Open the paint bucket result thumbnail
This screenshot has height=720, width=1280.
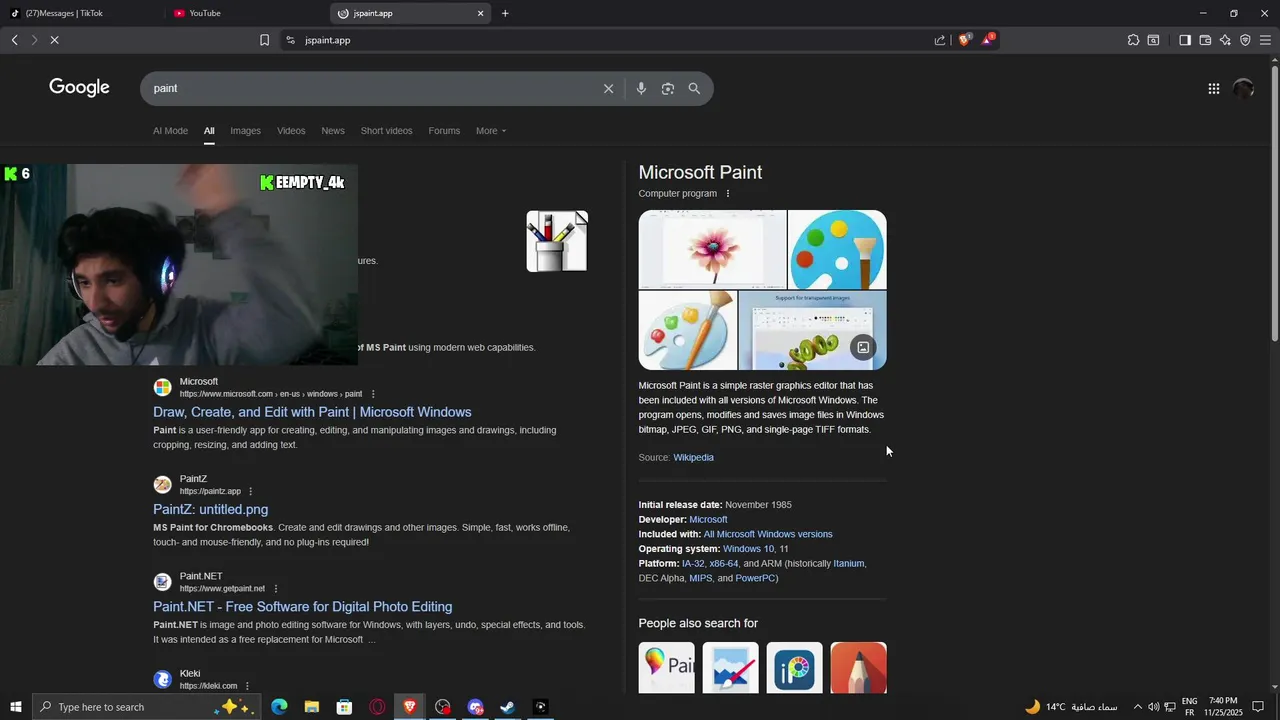click(557, 241)
